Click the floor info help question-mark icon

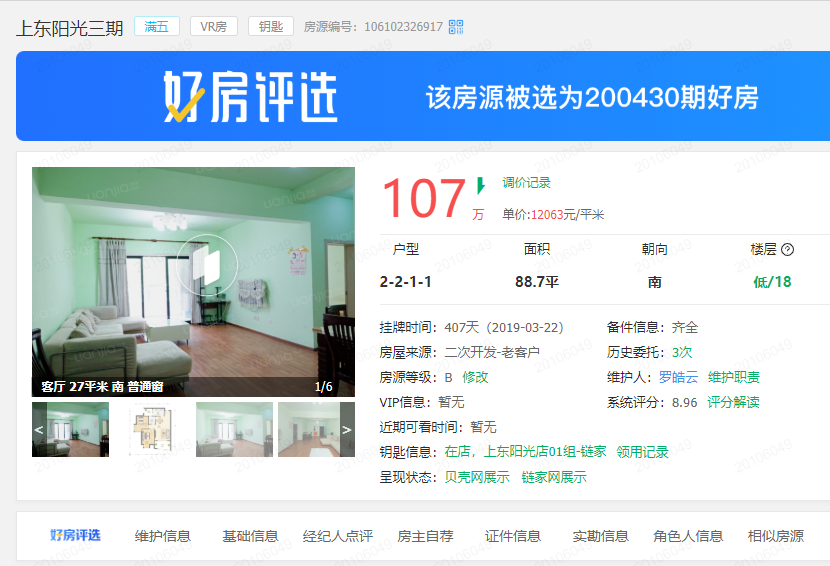click(787, 250)
